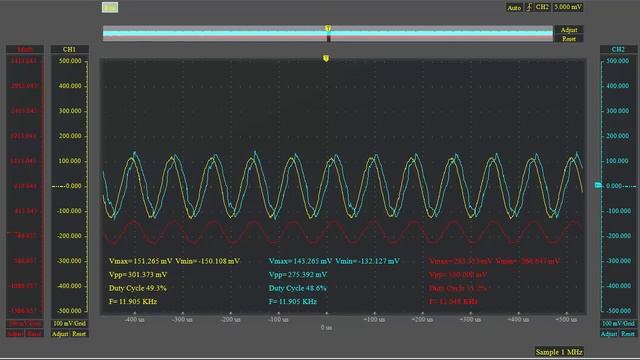Click the '-200 us' time axis label

coord(230,320)
